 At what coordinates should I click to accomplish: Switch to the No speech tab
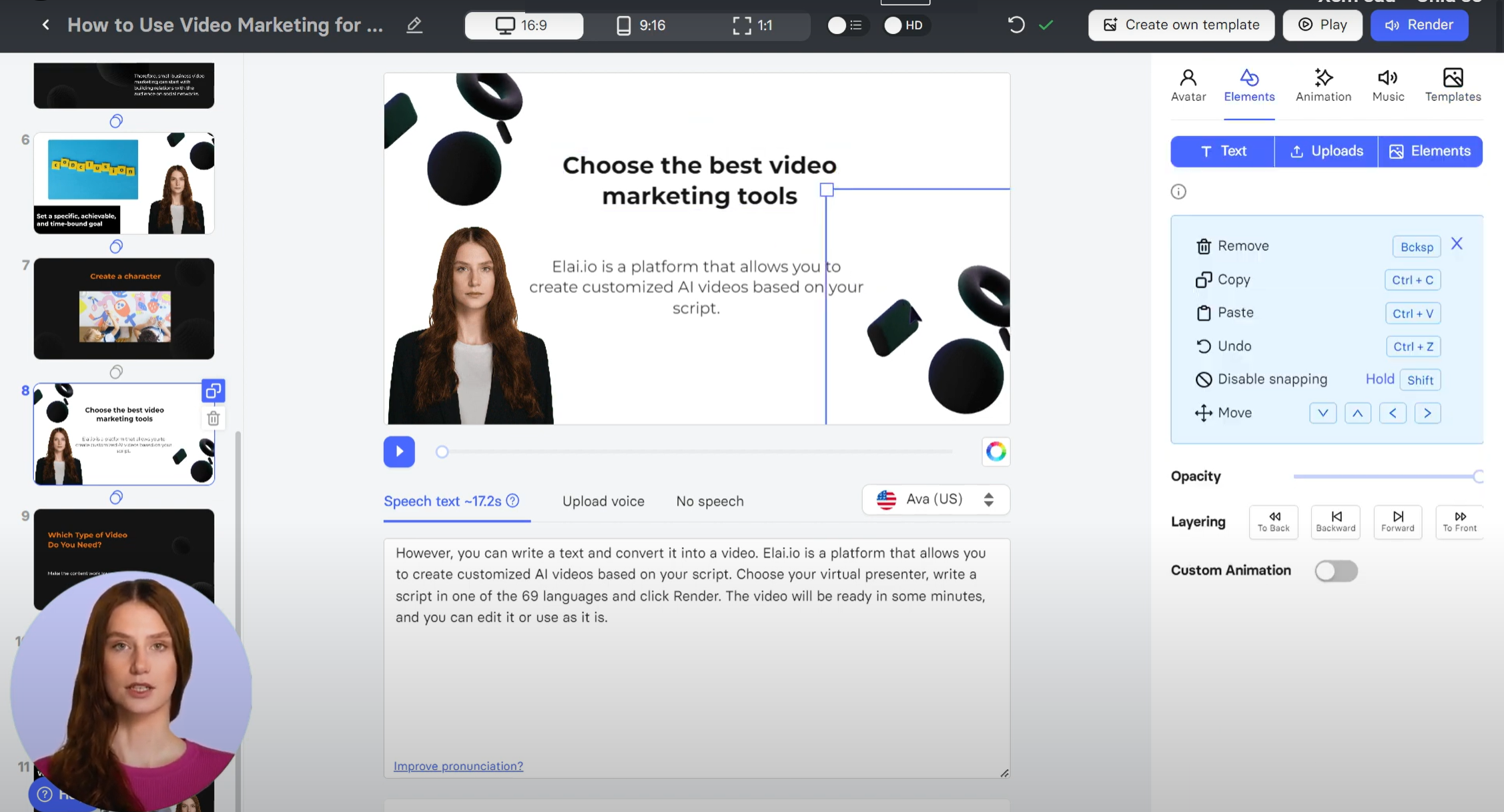coord(709,501)
